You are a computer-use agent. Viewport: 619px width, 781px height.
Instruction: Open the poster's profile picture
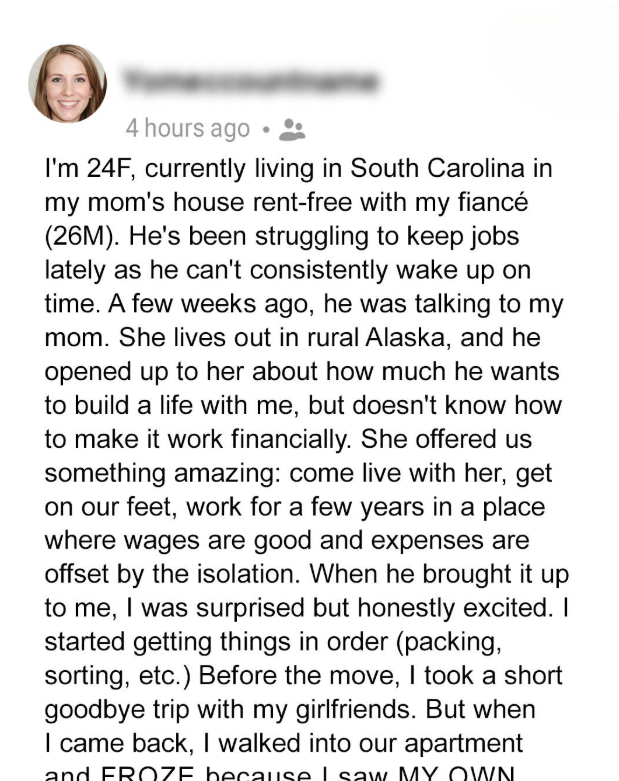(x=68, y=83)
